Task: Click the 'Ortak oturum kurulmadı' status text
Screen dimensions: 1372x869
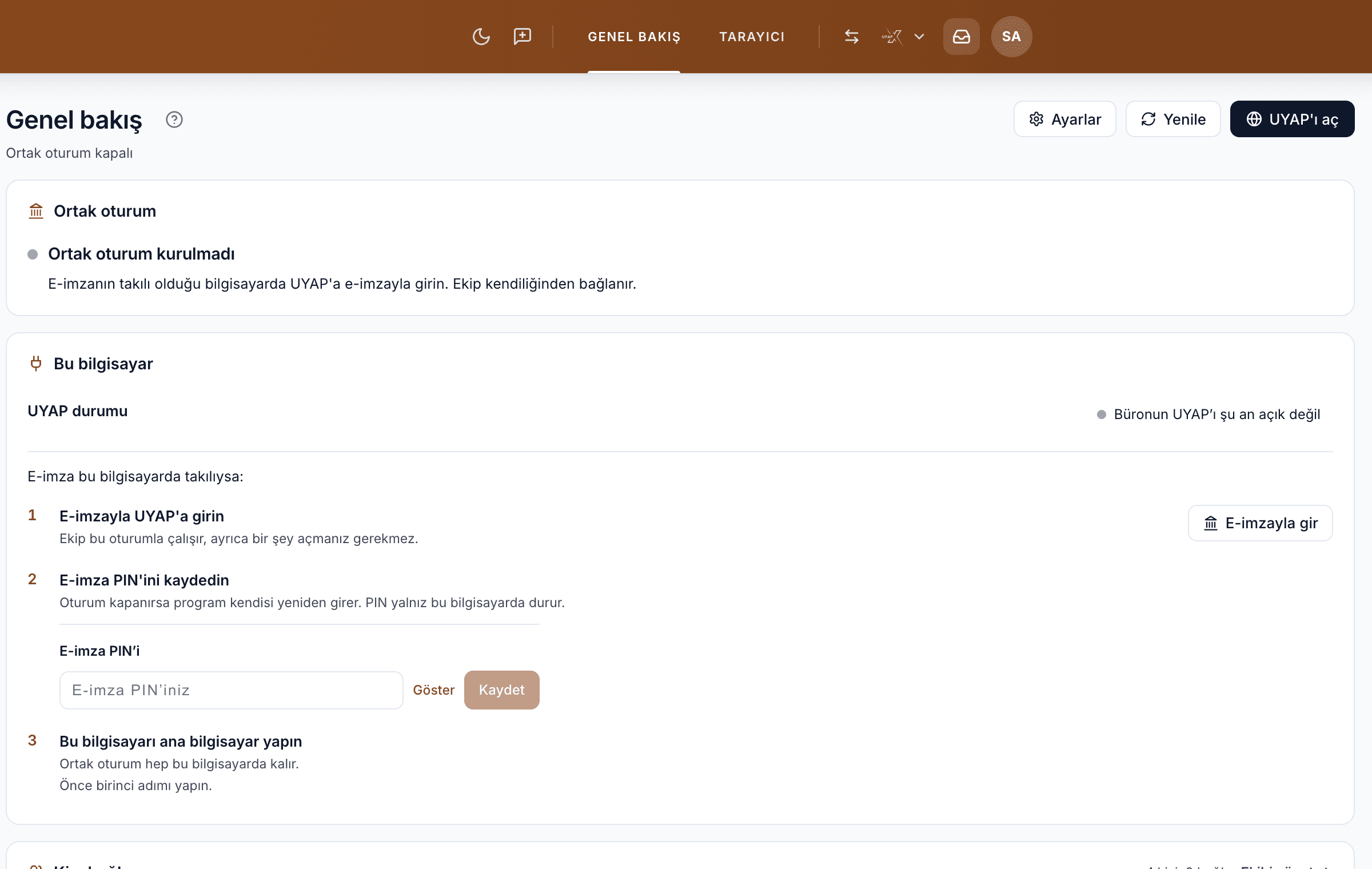Action: tap(141, 254)
